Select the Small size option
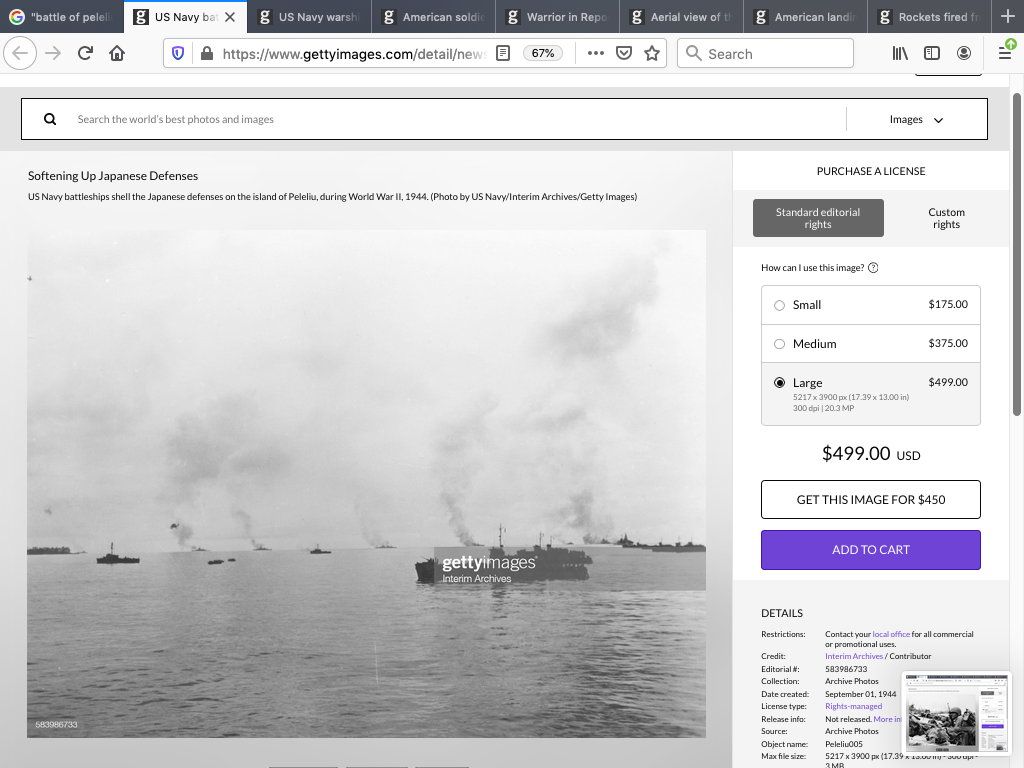 (x=780, y=305)
